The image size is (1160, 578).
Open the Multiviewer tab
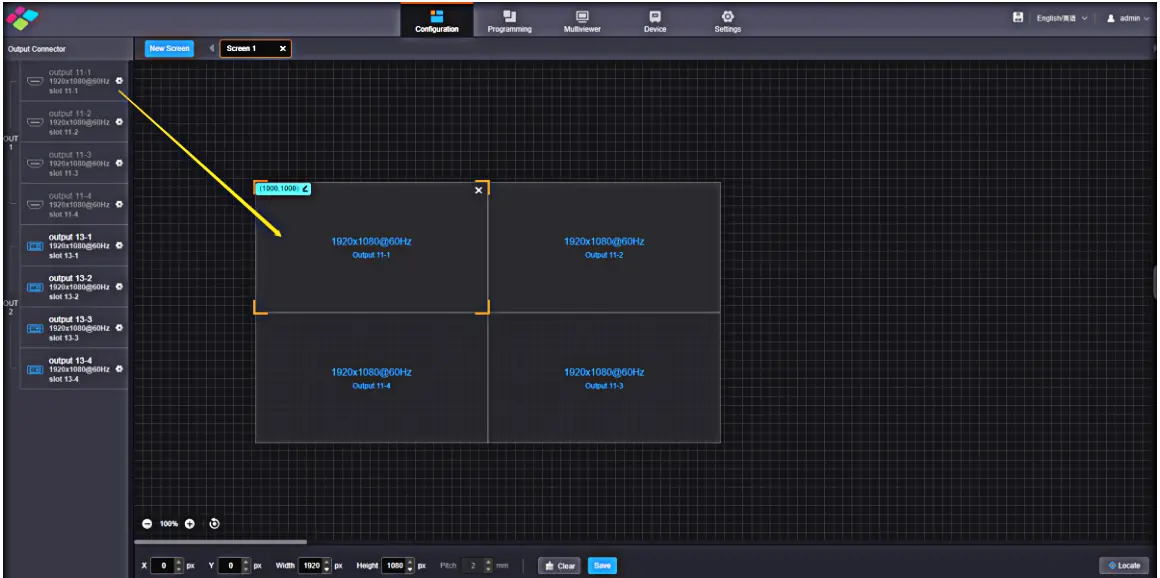582,21
